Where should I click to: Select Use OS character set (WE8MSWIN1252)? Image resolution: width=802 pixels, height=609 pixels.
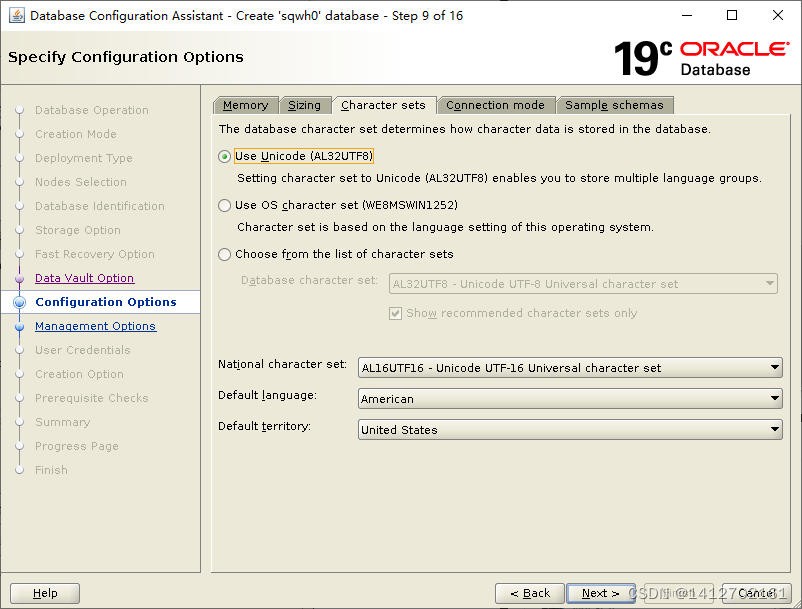[x=224, y=206]
